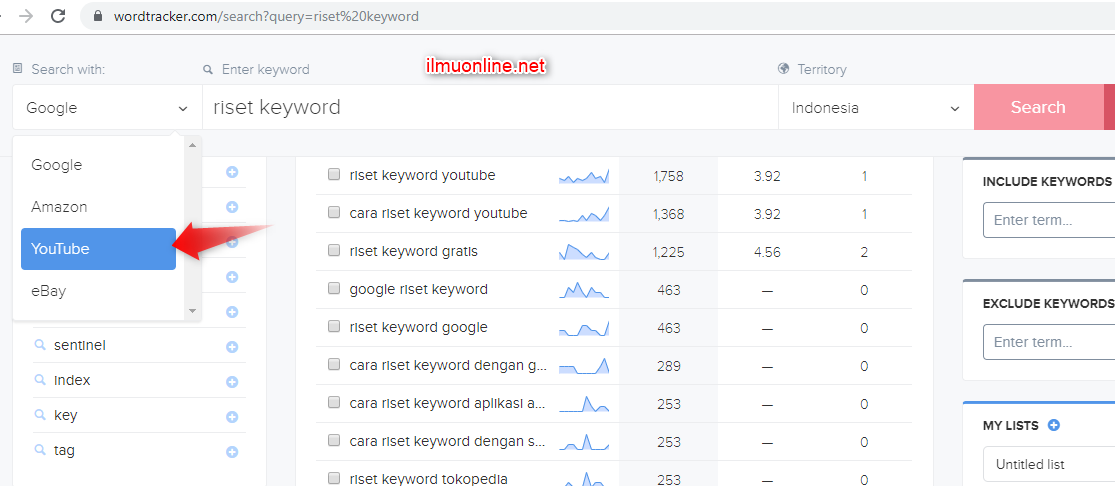
Task: Tick the 'google riset keyword' checkbox
Action: click(334, 289)
